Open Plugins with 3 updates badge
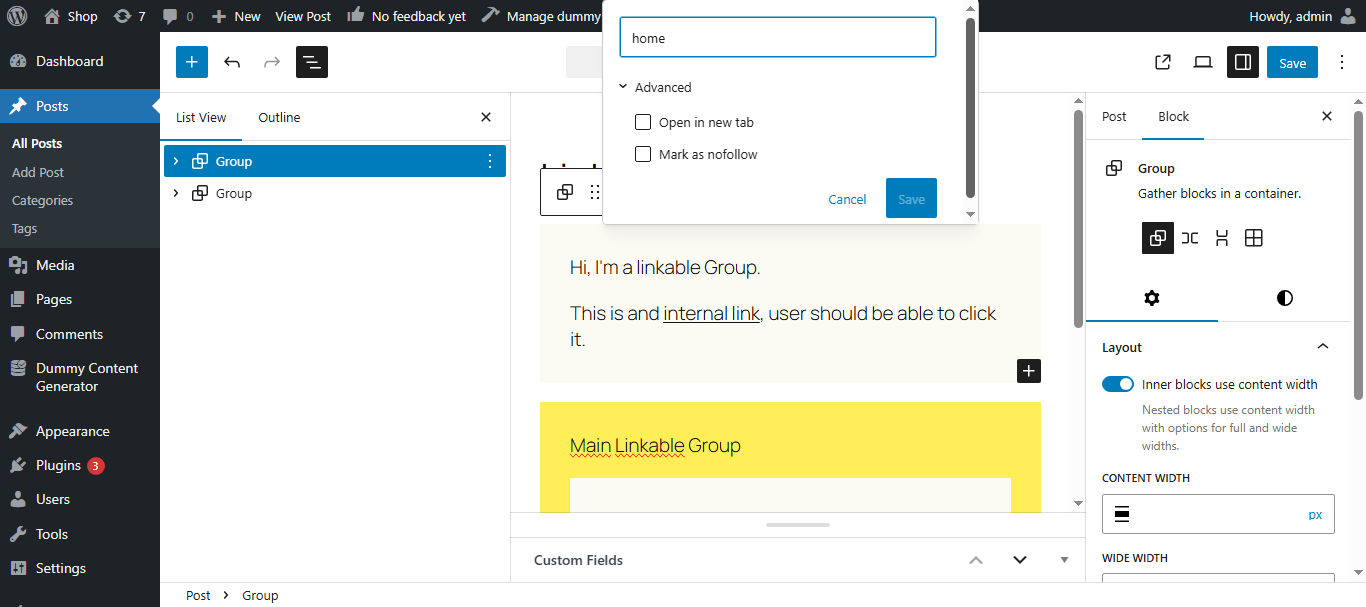 [80, 465]
